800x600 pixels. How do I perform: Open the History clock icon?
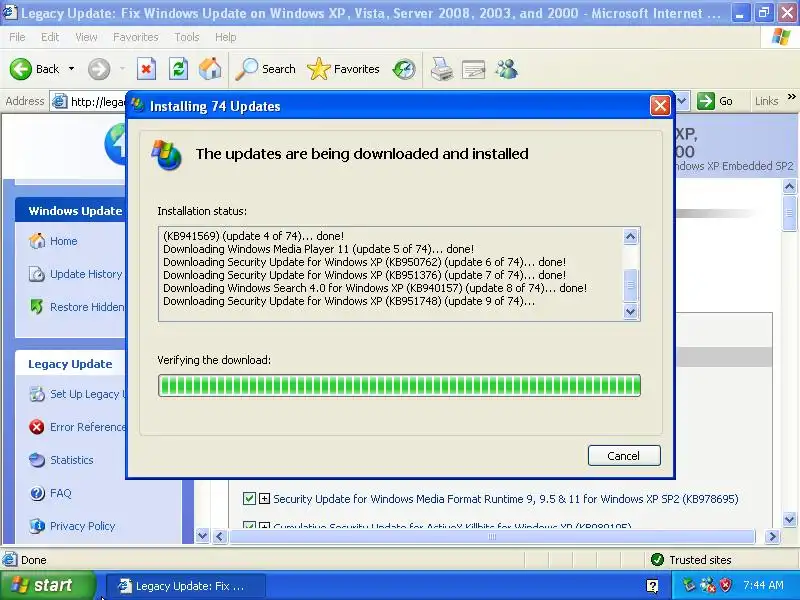404,69
